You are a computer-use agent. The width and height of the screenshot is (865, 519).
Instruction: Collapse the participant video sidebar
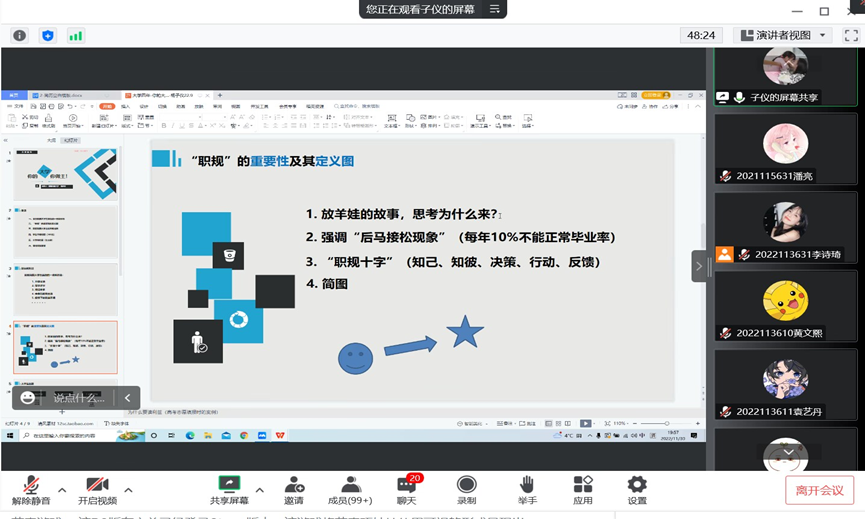coord(700,266)
